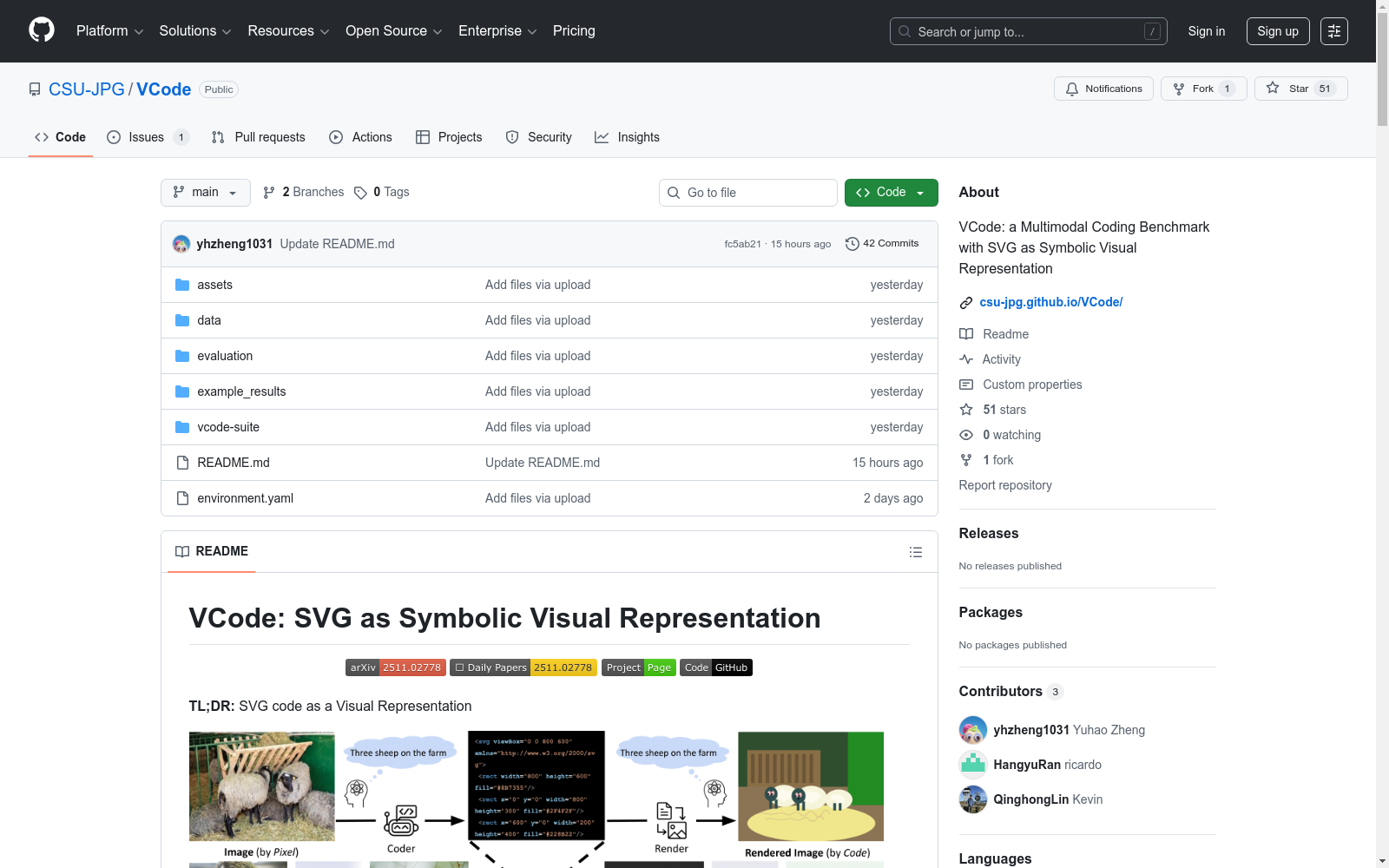Open the csu-jpg.github.io/VCode/ website link
Image resolution: width=1389 pixels, height=868 pixels.
tap(1051, 302)
